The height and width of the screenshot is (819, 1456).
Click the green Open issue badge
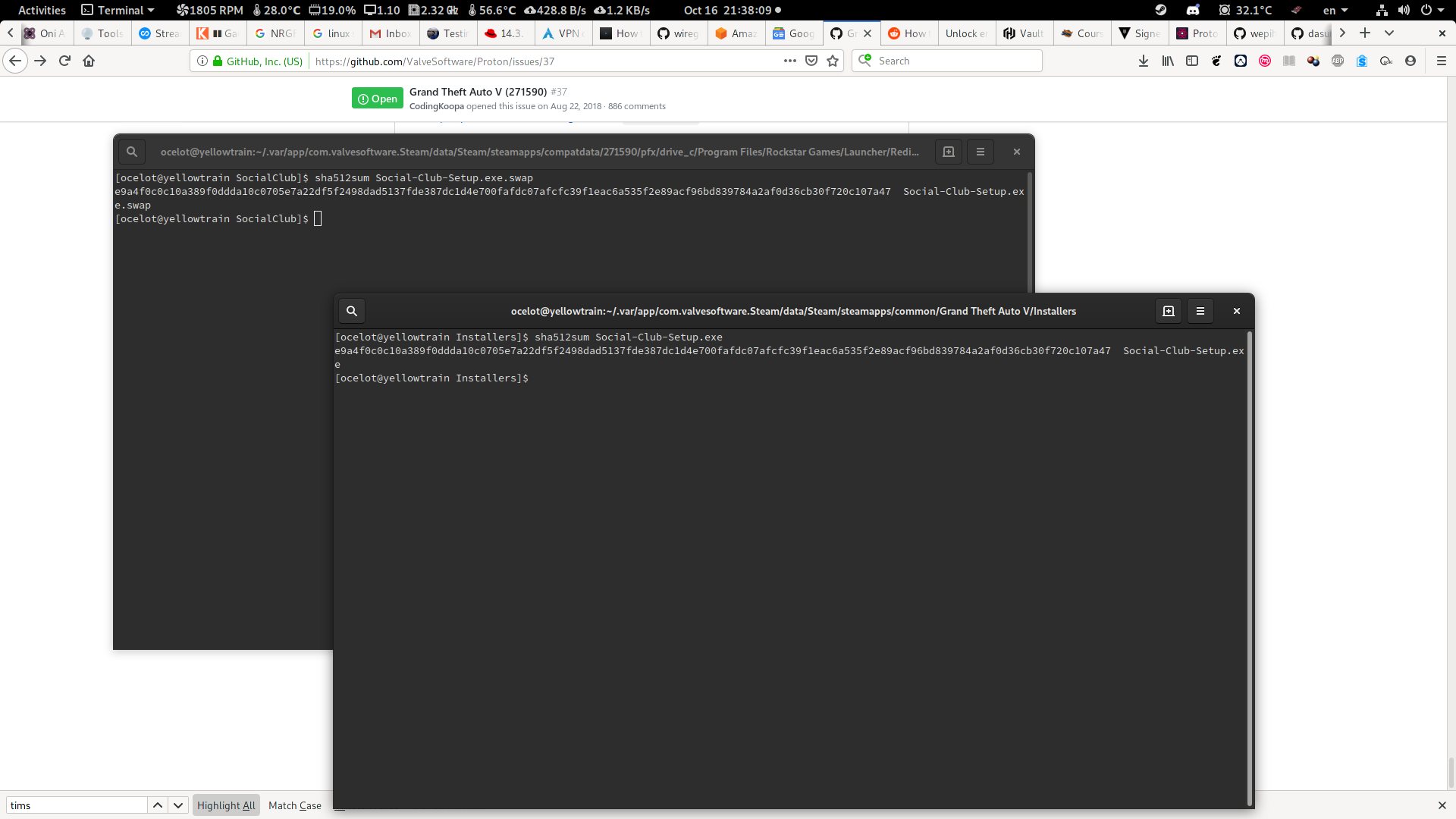click(377, 99)
